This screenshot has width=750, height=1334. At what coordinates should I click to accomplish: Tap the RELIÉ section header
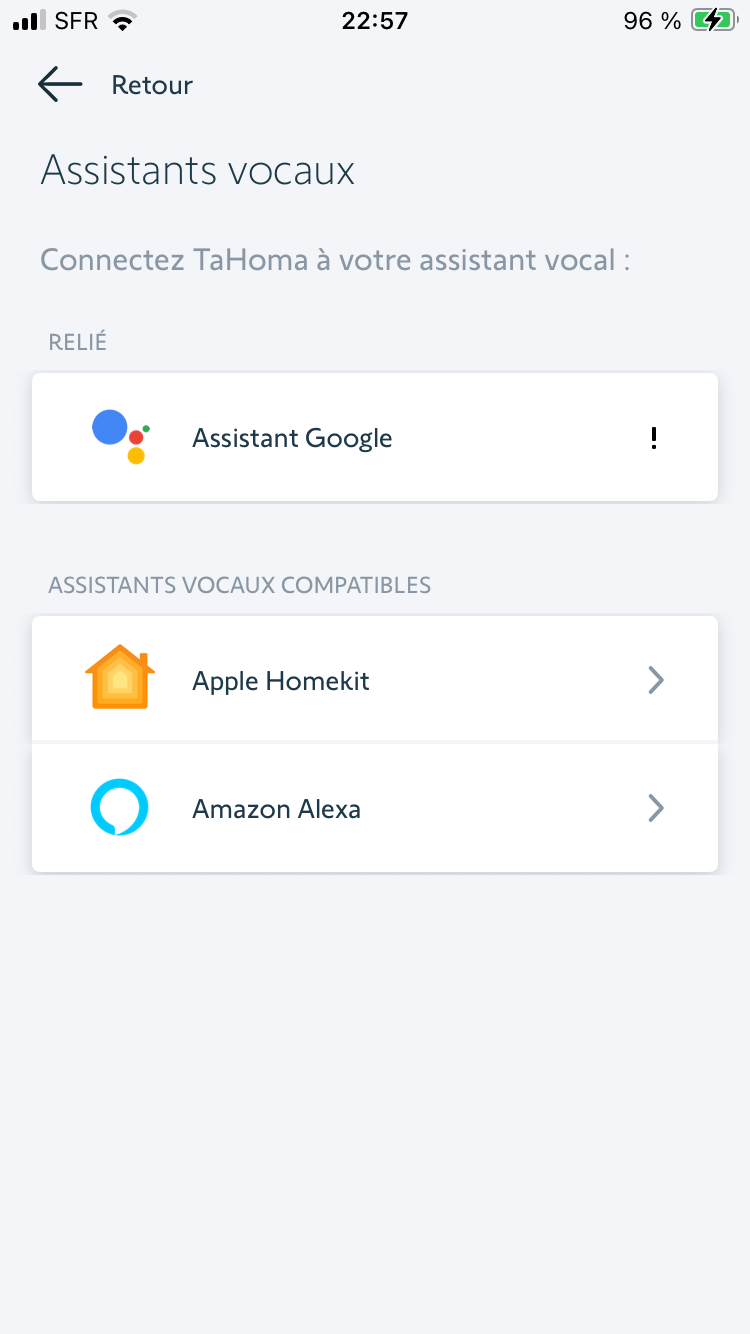pyautogui.click(x=78, y=342)
